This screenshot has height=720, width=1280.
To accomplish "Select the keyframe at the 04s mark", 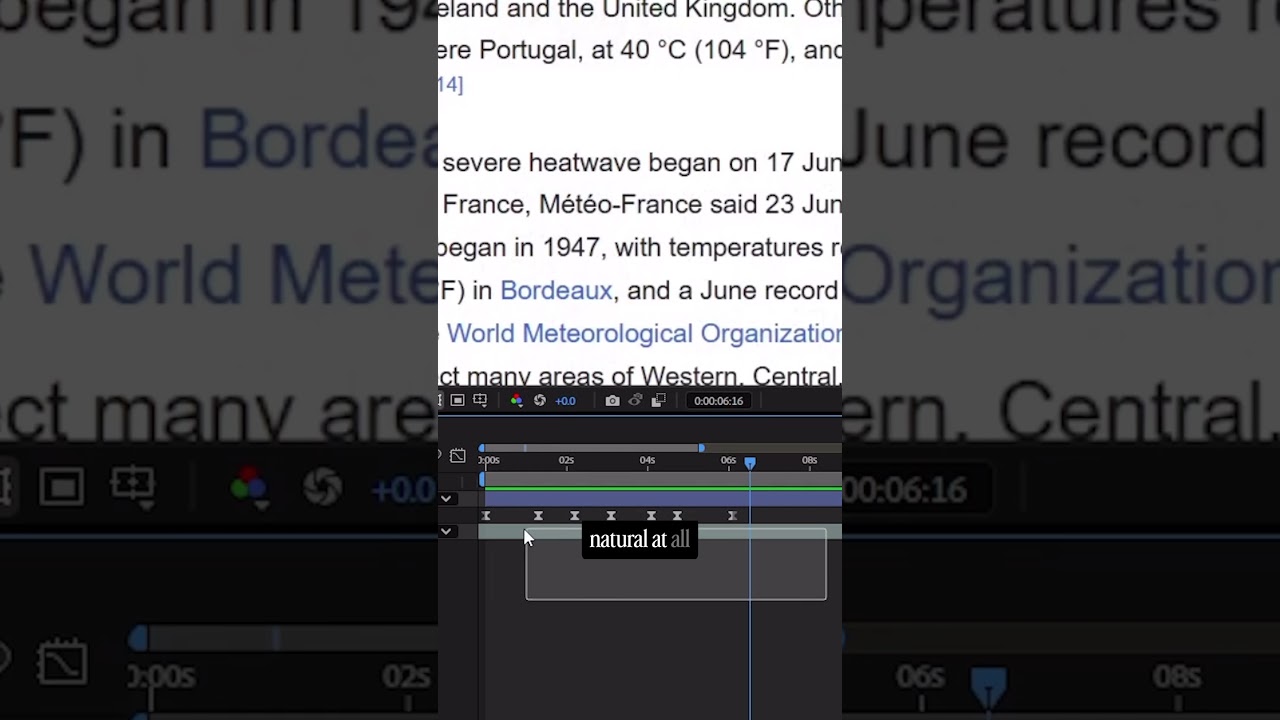I will point(651,516).
